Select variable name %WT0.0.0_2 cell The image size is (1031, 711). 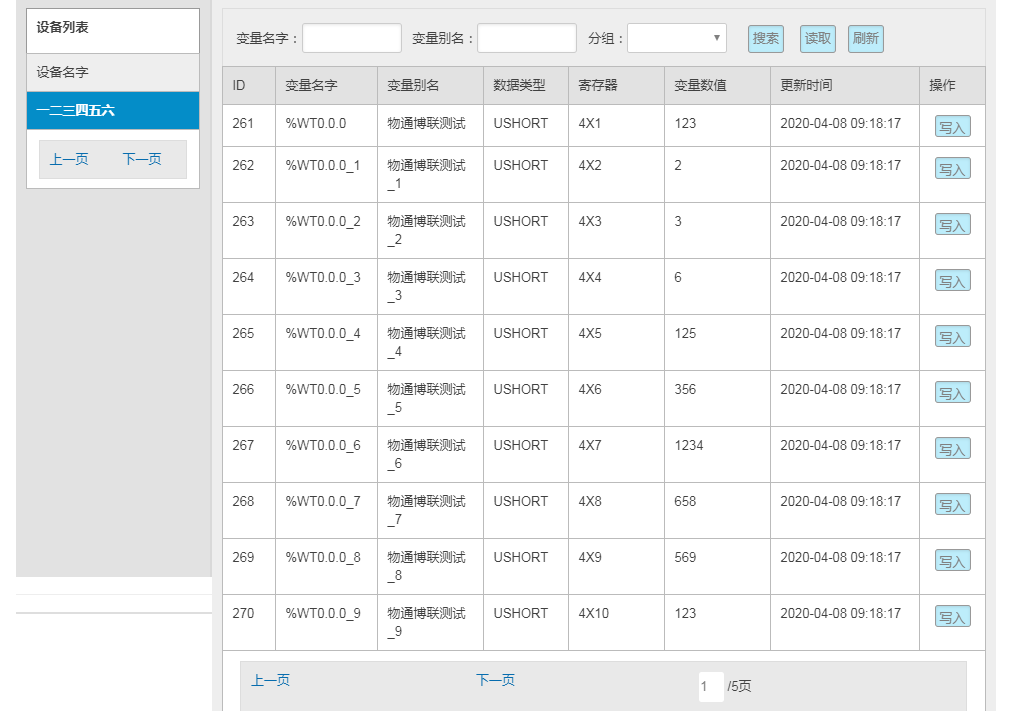tap(326, 230)
